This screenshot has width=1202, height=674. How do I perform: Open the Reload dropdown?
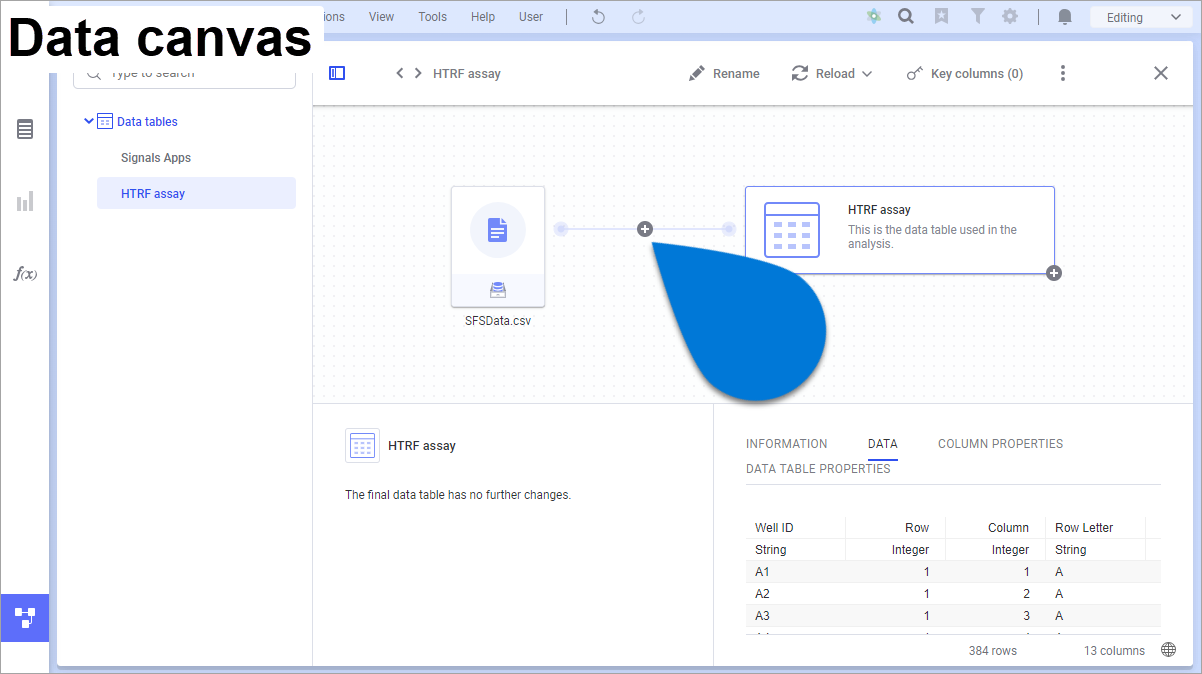pos(832,73)
